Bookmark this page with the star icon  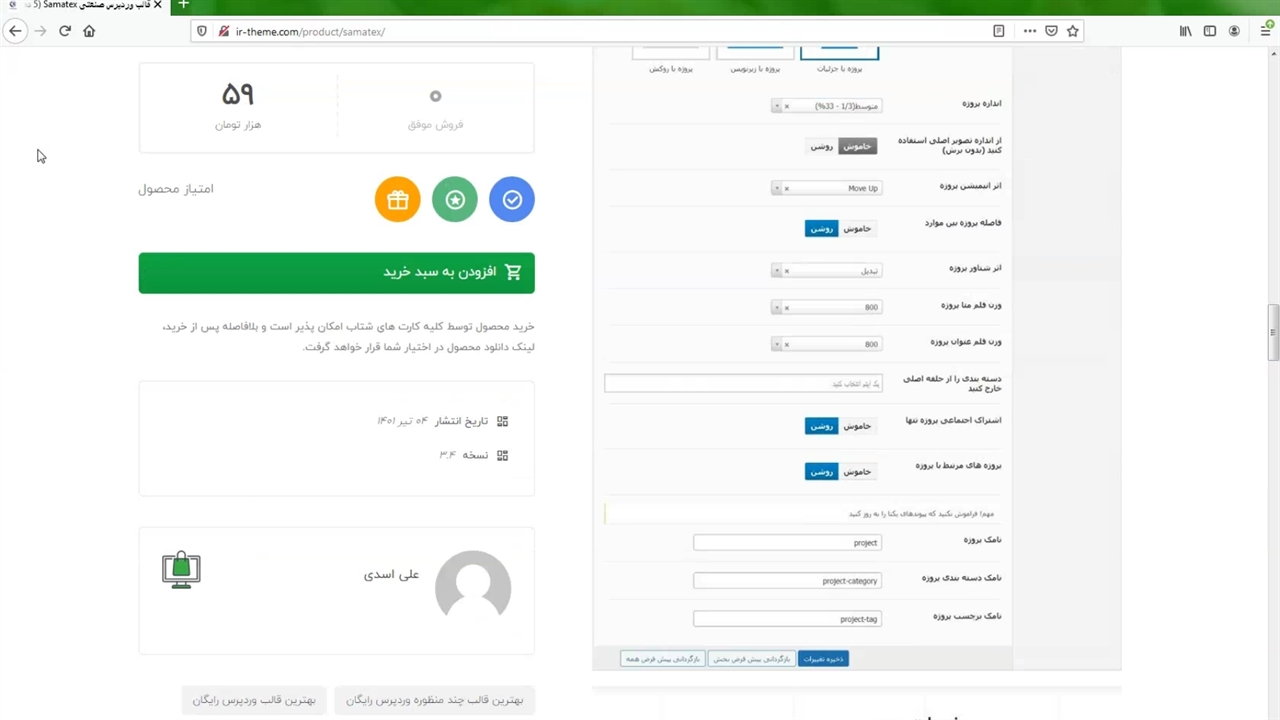coord(1073,31)
